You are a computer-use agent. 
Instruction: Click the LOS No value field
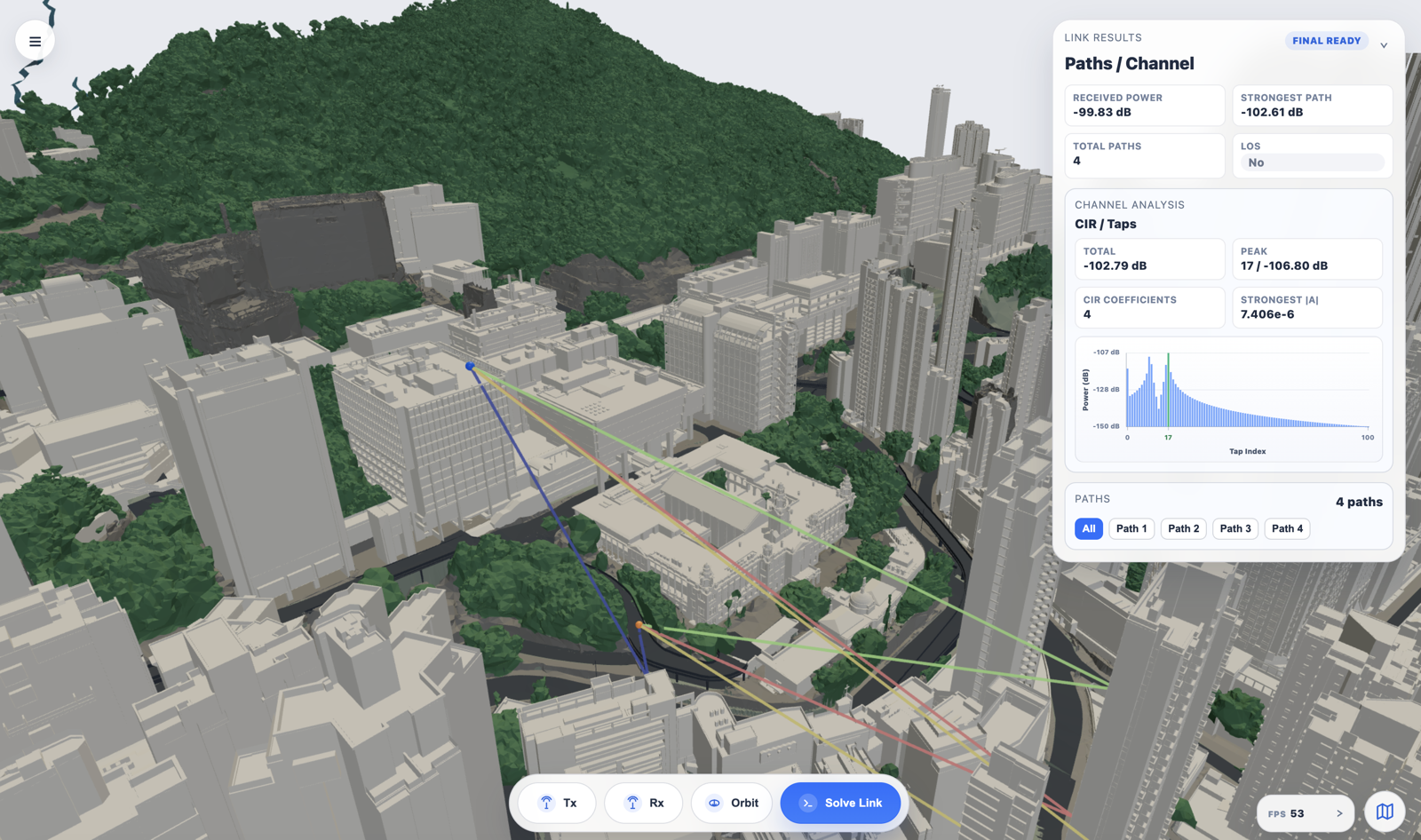1313,162
